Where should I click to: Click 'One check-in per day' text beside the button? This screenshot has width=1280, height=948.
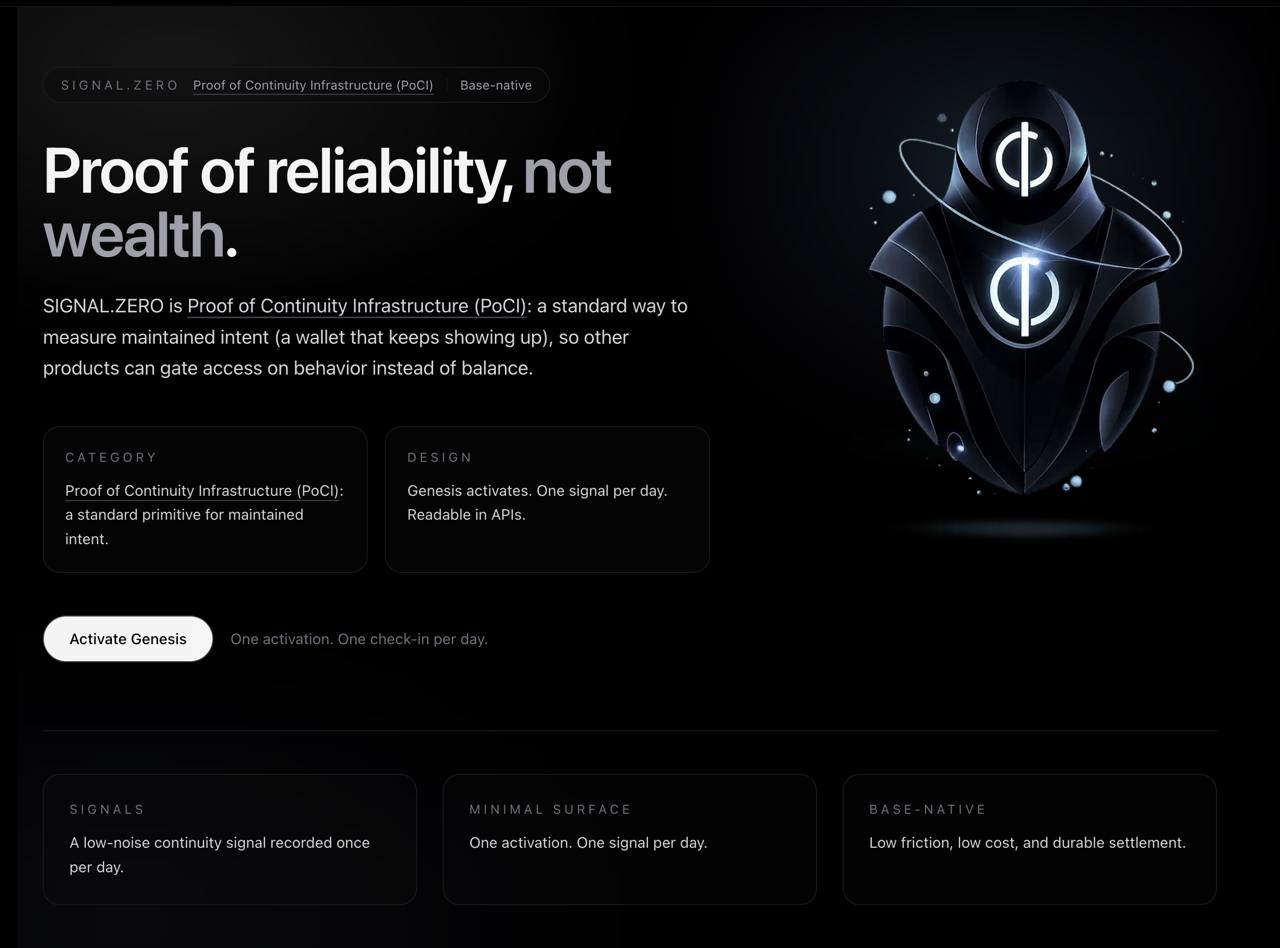(x=359, y=639)
